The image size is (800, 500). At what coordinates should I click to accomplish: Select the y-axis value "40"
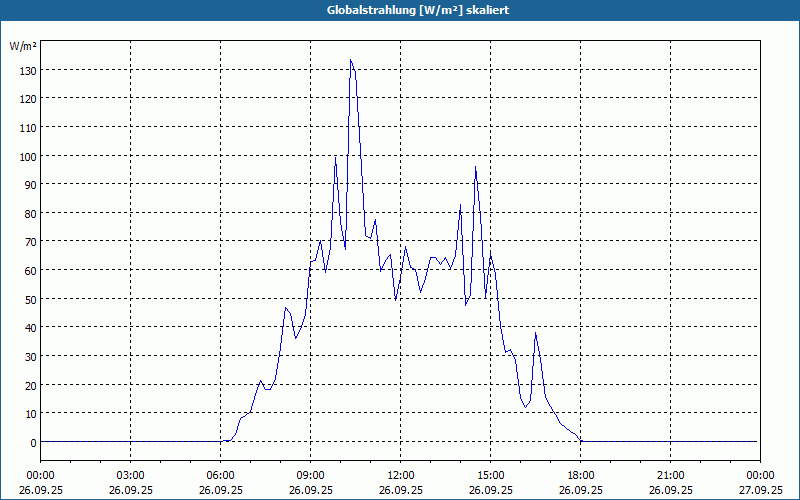(x=30, y=329)
